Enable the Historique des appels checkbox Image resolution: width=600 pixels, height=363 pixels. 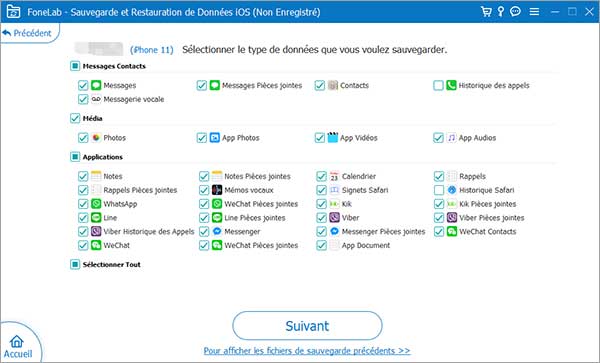439,85
